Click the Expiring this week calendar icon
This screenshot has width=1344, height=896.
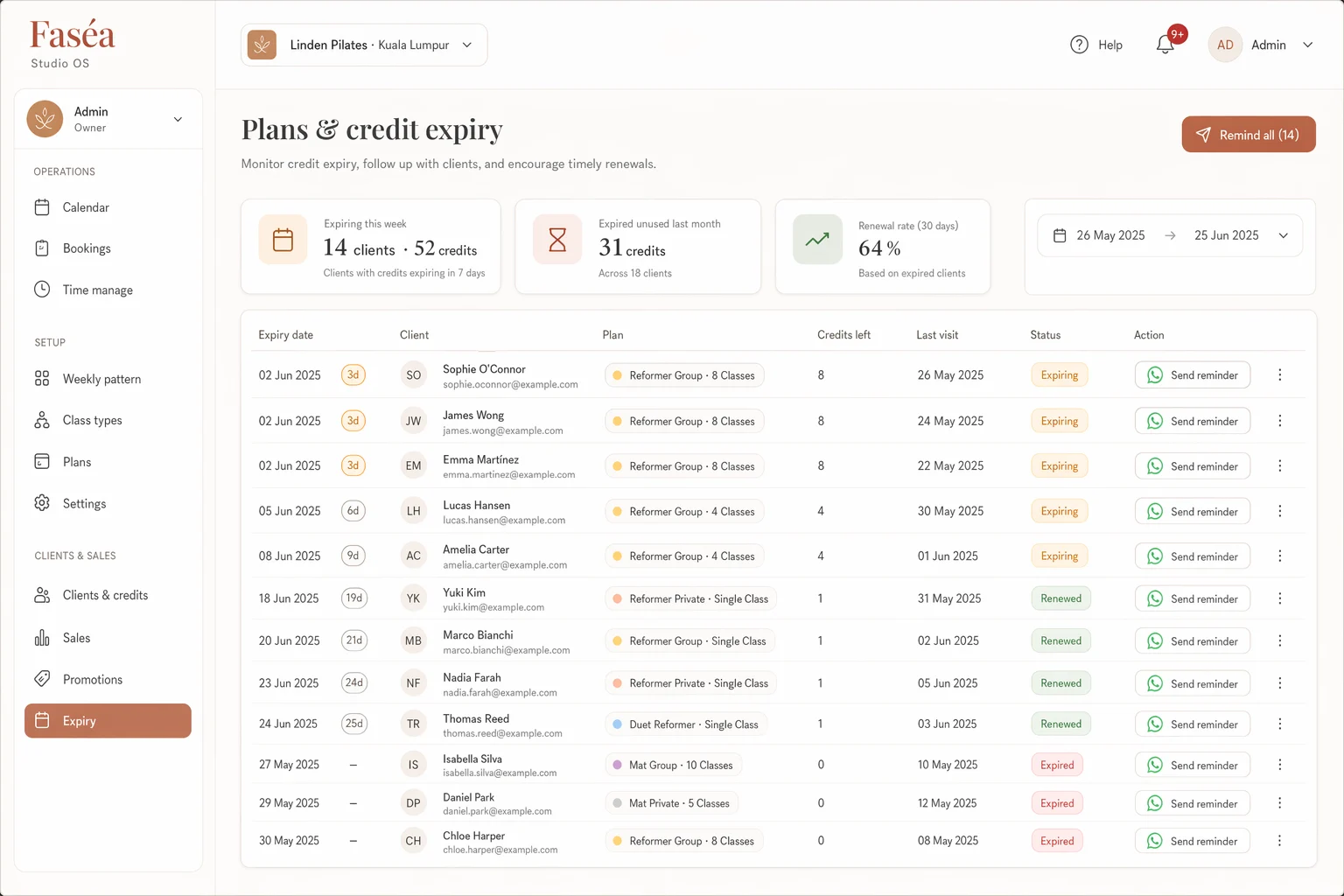283,240
